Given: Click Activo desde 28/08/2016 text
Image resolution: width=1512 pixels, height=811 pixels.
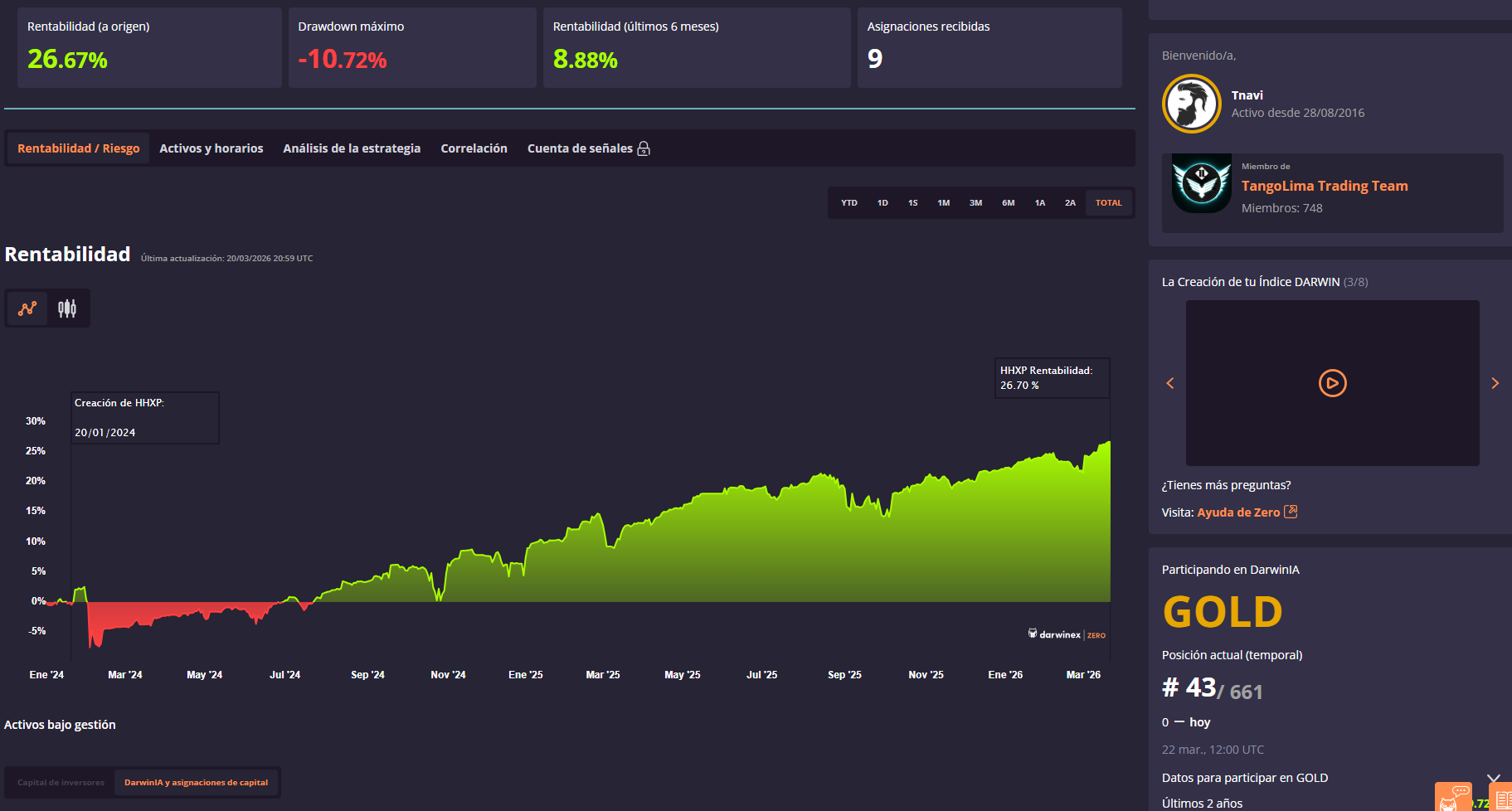Looking at the screenshot, I should click(x=1298, y=113).
